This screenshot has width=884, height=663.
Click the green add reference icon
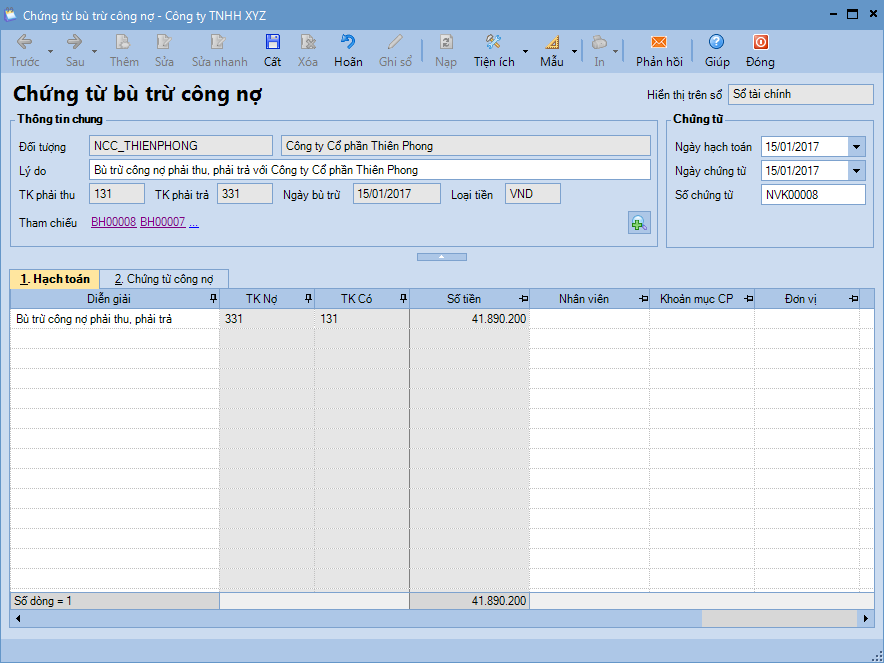tap(639, 223)
